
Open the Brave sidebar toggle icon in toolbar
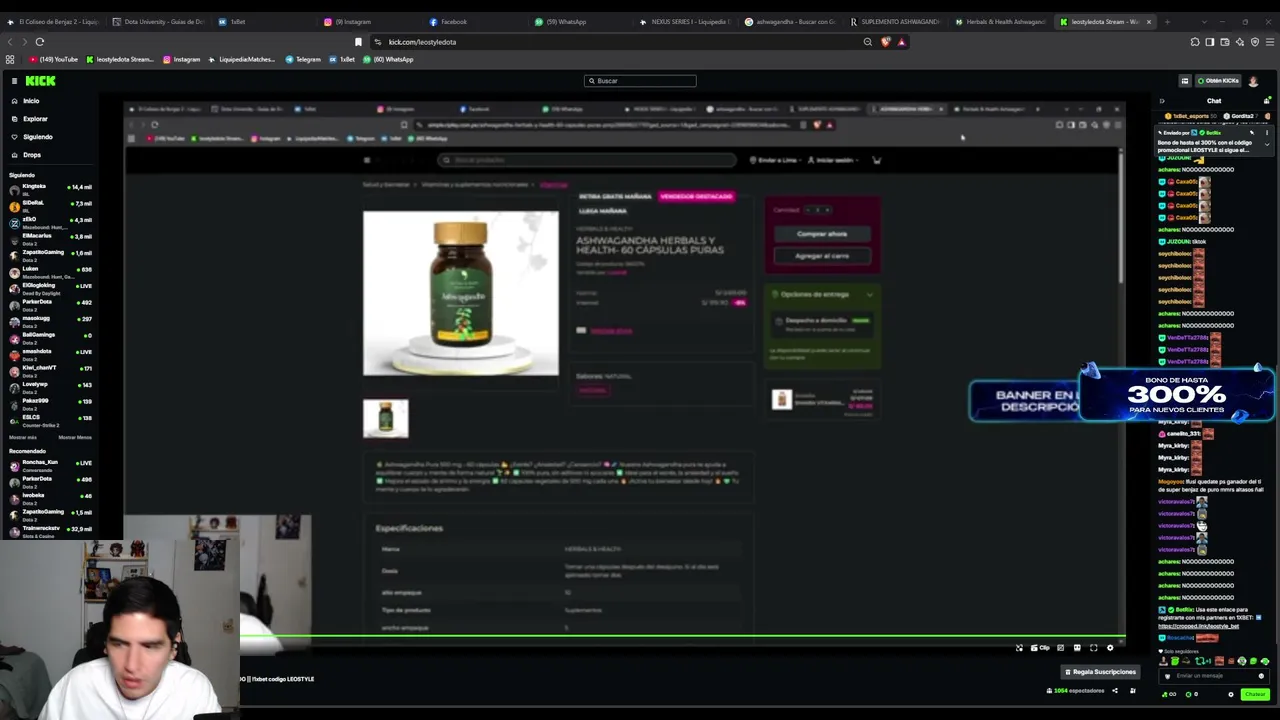1210,42
